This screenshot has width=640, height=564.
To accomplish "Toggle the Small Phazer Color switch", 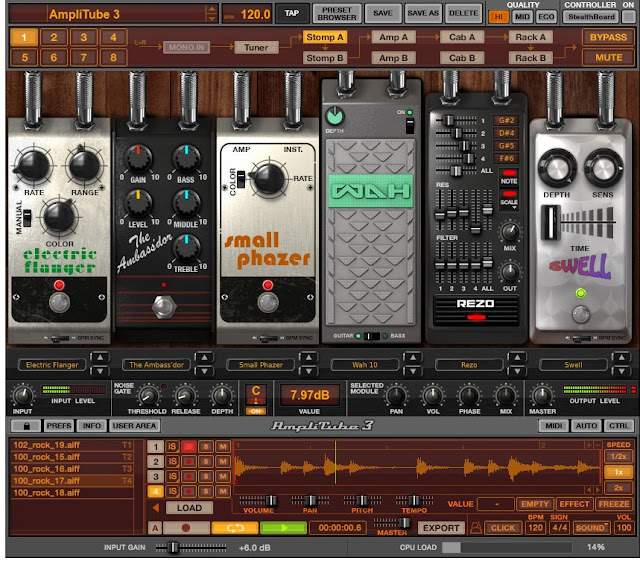I will tap(241, 179).
